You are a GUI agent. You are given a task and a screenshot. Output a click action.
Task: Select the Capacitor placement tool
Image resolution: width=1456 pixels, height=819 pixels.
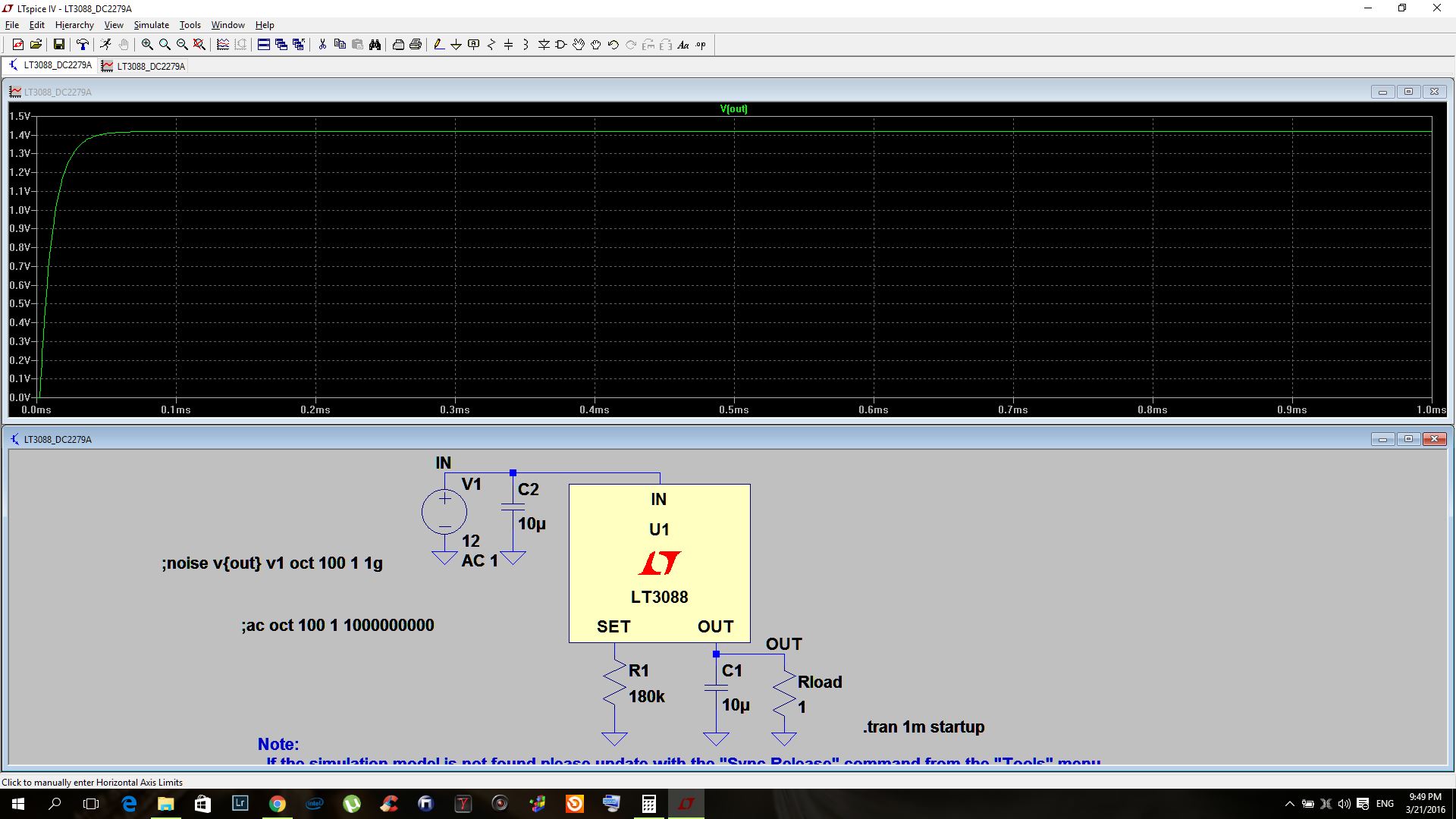point(509,45)
